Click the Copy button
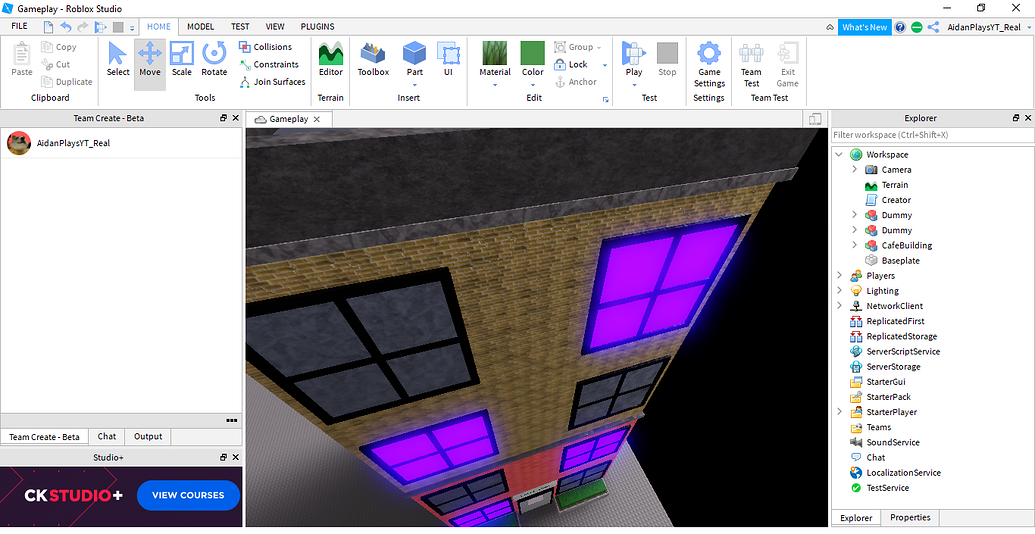Viewport: 1035px width, 534px height. pos(59,47)
